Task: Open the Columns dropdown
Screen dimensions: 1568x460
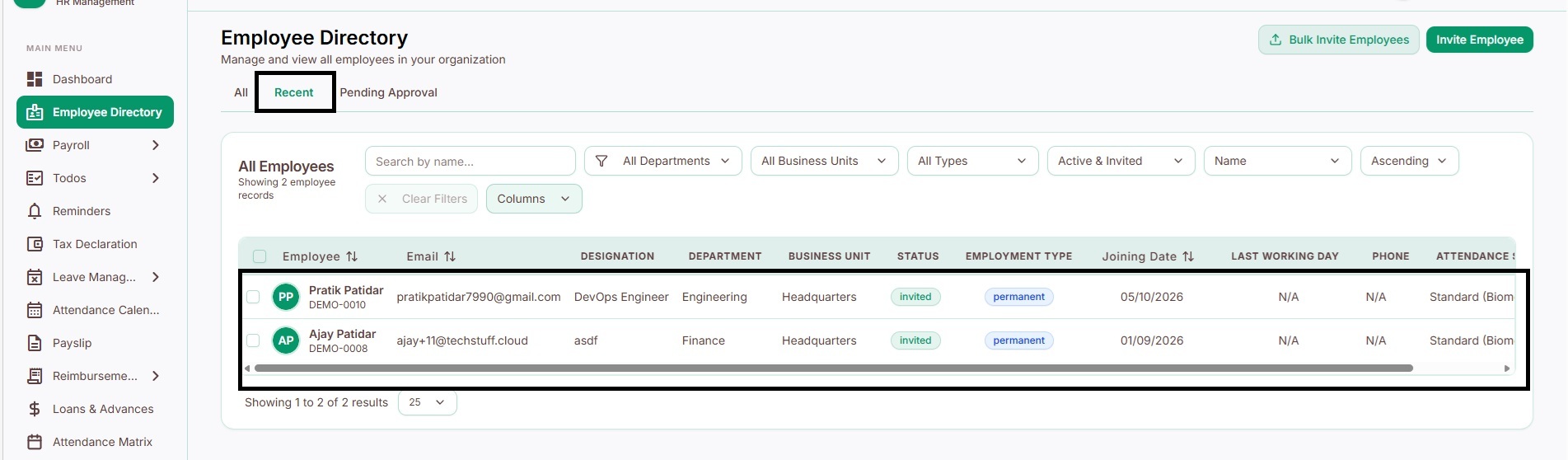Action: [x=534, y=199]
